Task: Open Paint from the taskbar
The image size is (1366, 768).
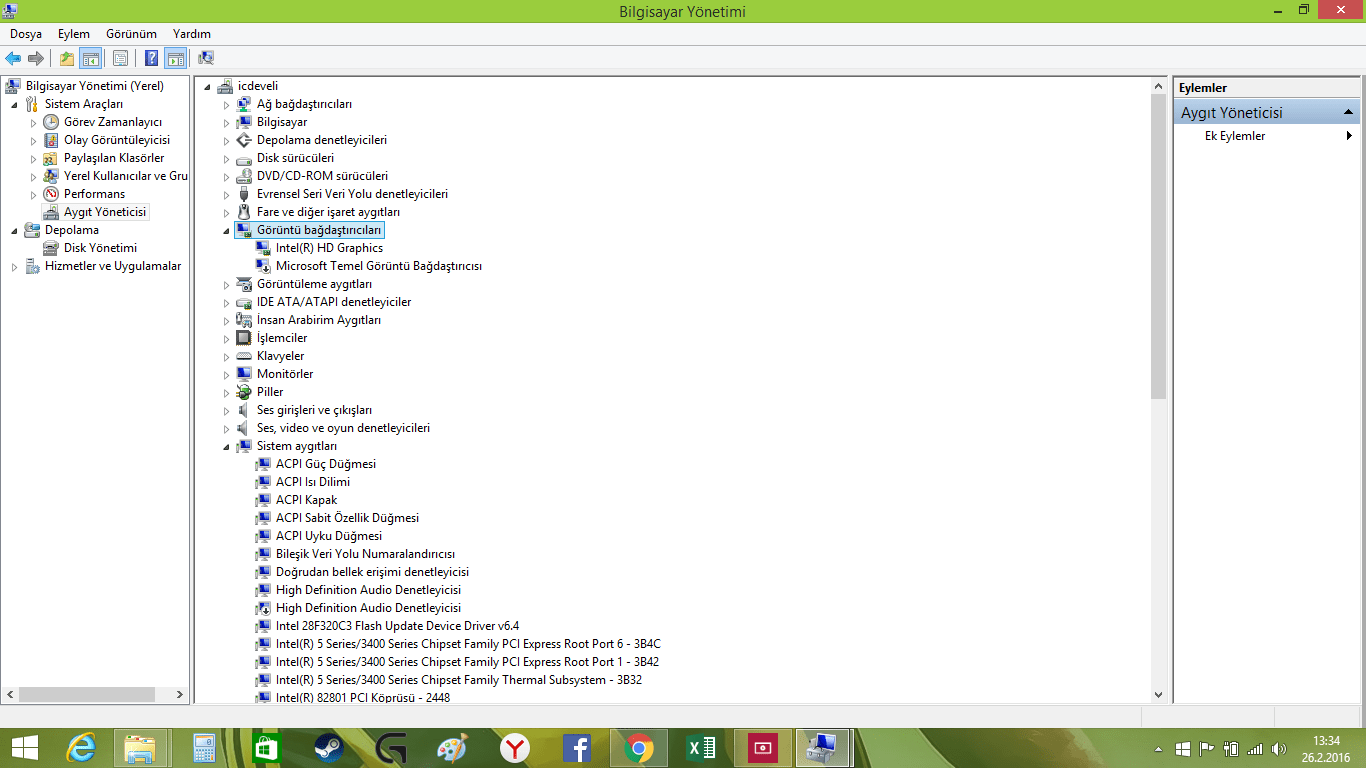Action: tap(452, 748)
